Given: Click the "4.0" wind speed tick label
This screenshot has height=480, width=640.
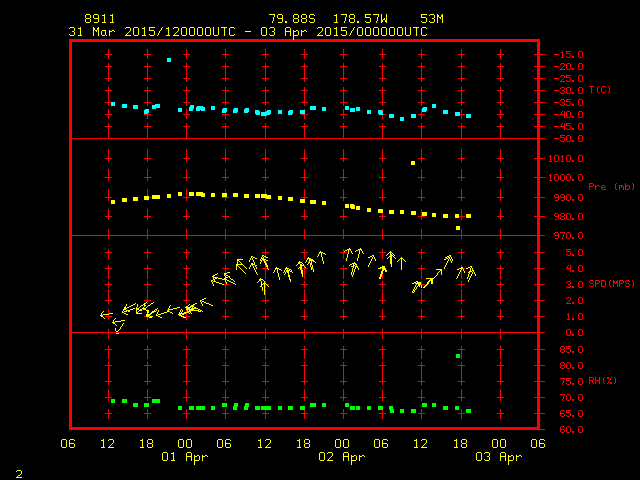Looking at the screenshot, I should click(x=574, y=269).
